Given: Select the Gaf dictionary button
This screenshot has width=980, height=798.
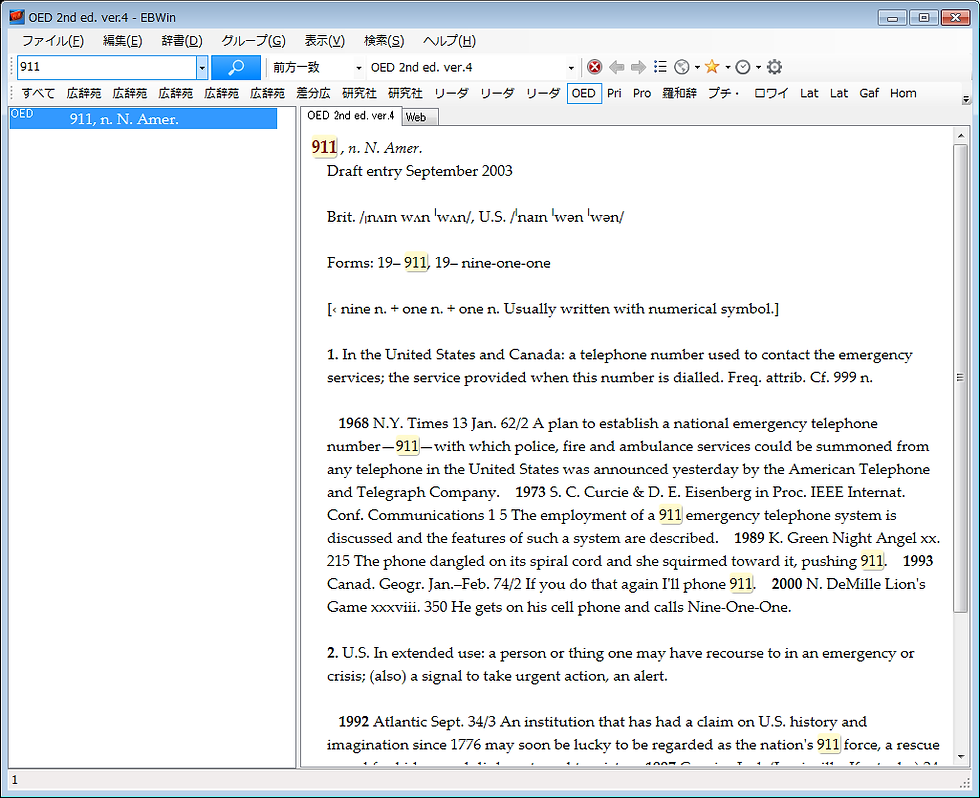Looking at the screenshot, I should pos(869,93).
